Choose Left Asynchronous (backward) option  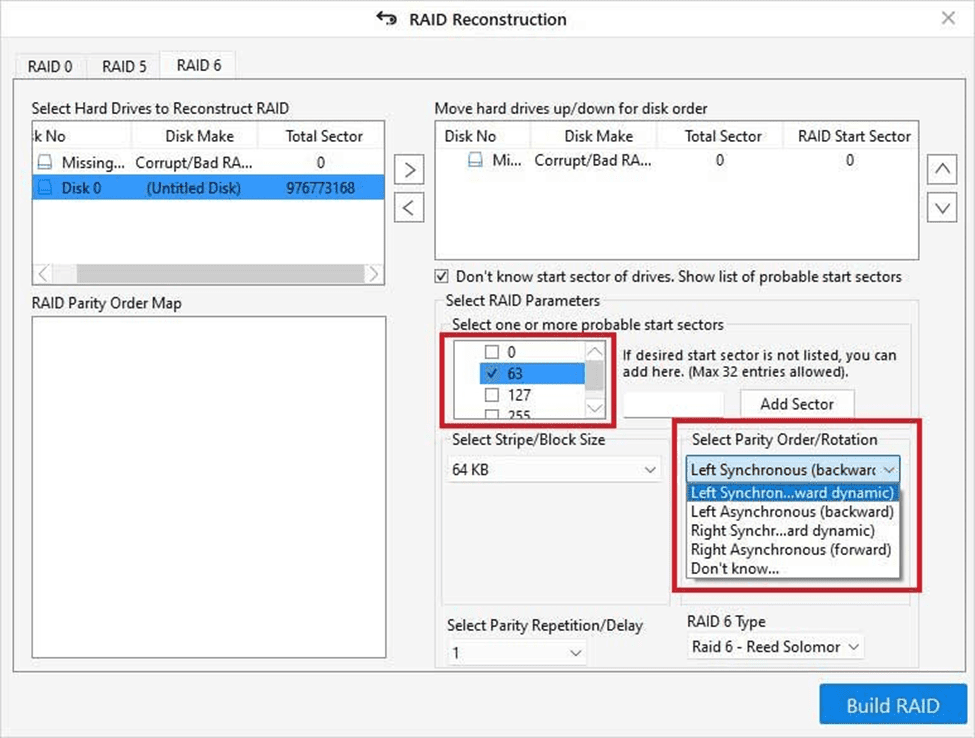(x=793, y=512)
